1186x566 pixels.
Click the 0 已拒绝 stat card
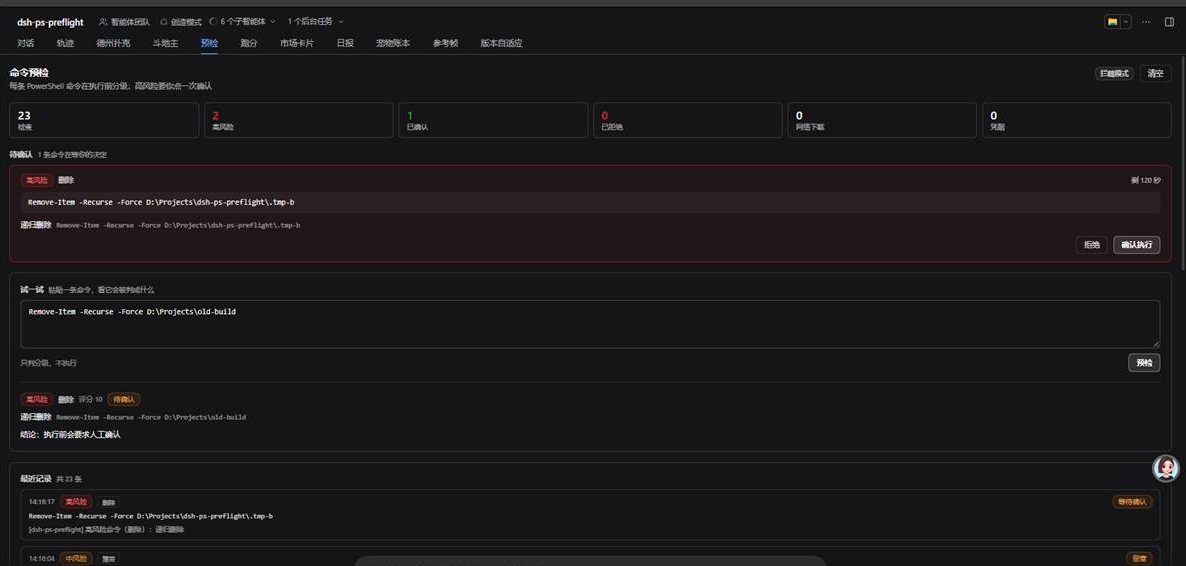(688, 120)
